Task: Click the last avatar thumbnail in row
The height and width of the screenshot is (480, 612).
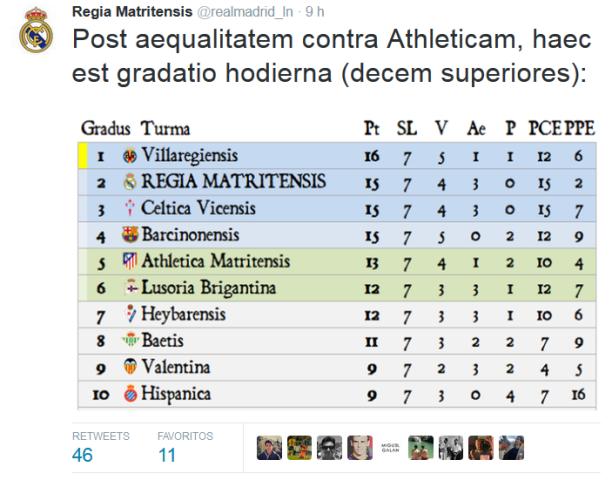Action: coord(511,448)
